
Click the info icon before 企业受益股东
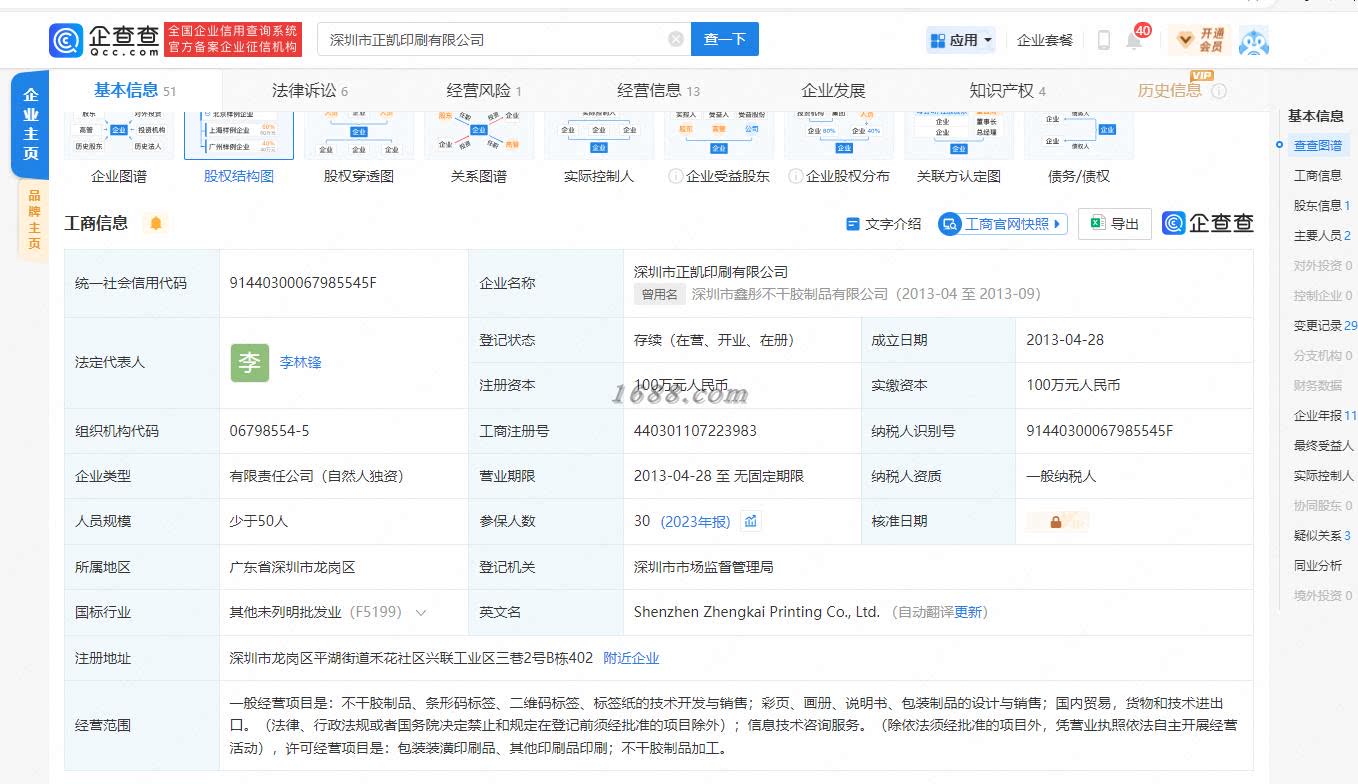click(676, 176)
